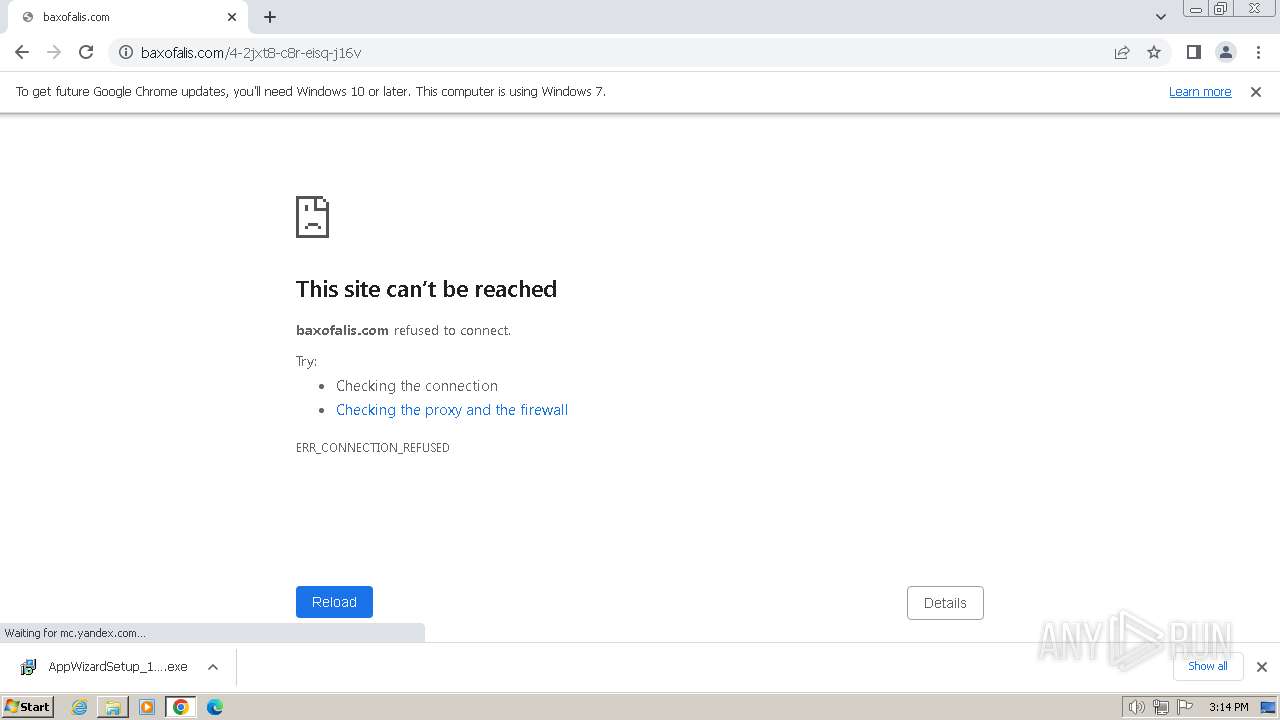
Task: Click the blue Reload button
Action: pyautogui.click(x=334, y=602)
